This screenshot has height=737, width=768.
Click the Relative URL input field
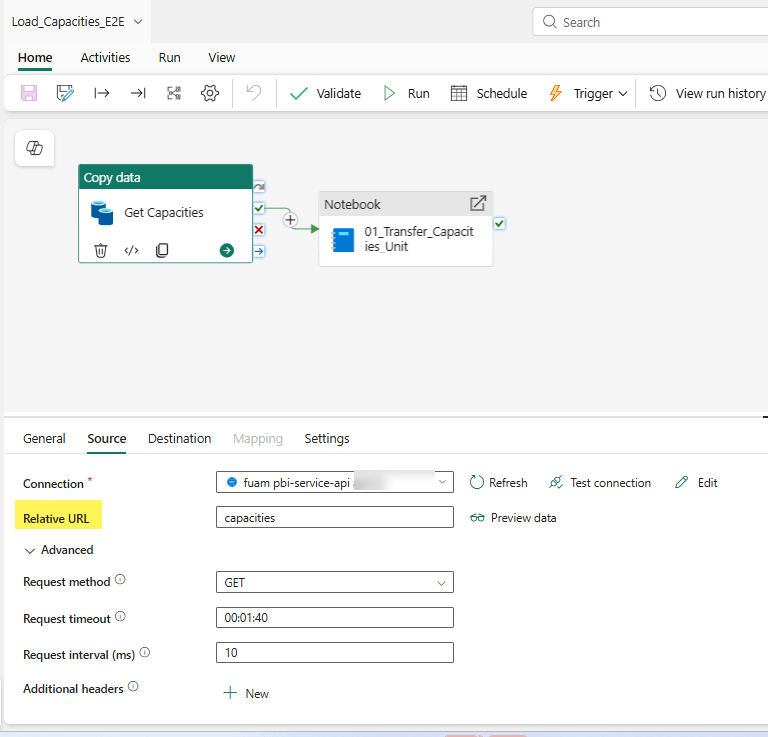(334, 518)
